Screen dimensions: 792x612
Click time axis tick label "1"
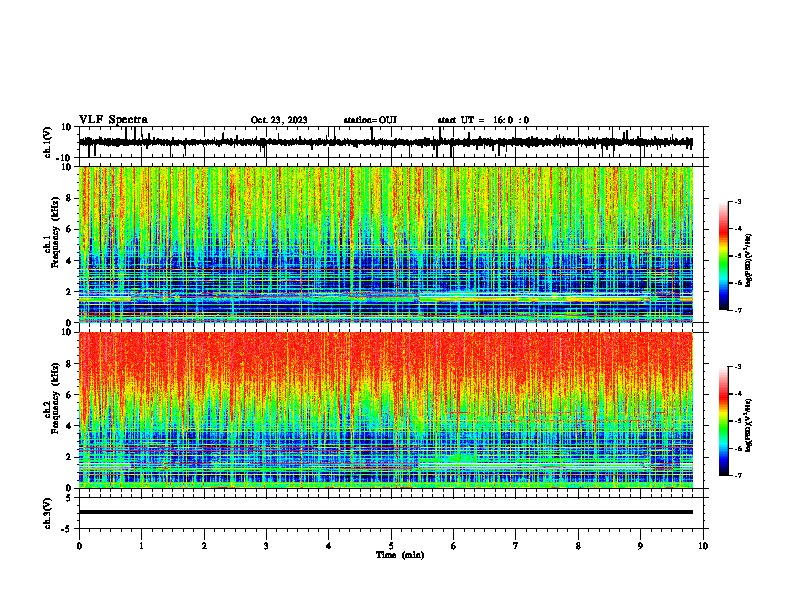pyautogui.click(x=141, y=546)
